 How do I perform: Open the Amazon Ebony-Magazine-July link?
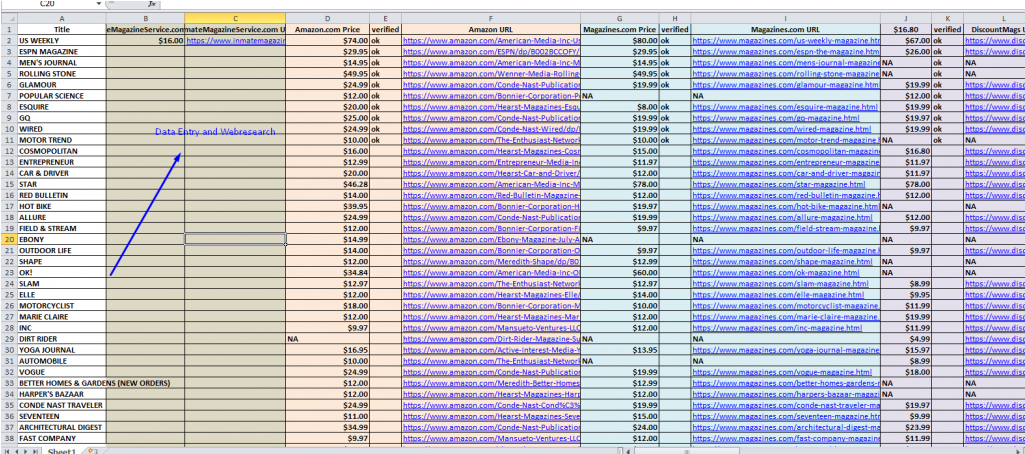click(492, 240)
